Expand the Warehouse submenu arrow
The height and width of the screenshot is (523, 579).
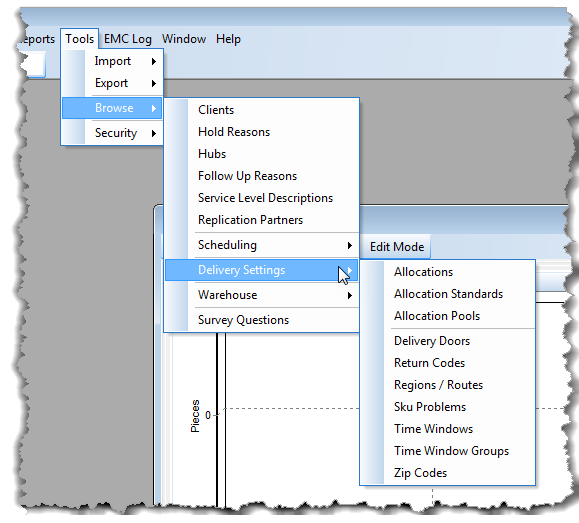pyautogui.click(x=349, y=295)
